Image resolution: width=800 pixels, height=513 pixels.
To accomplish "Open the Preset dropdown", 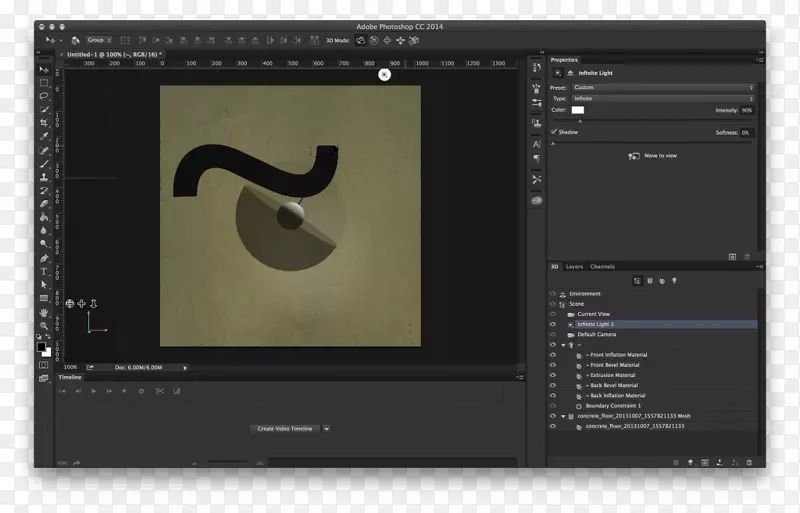I will 662,88.
